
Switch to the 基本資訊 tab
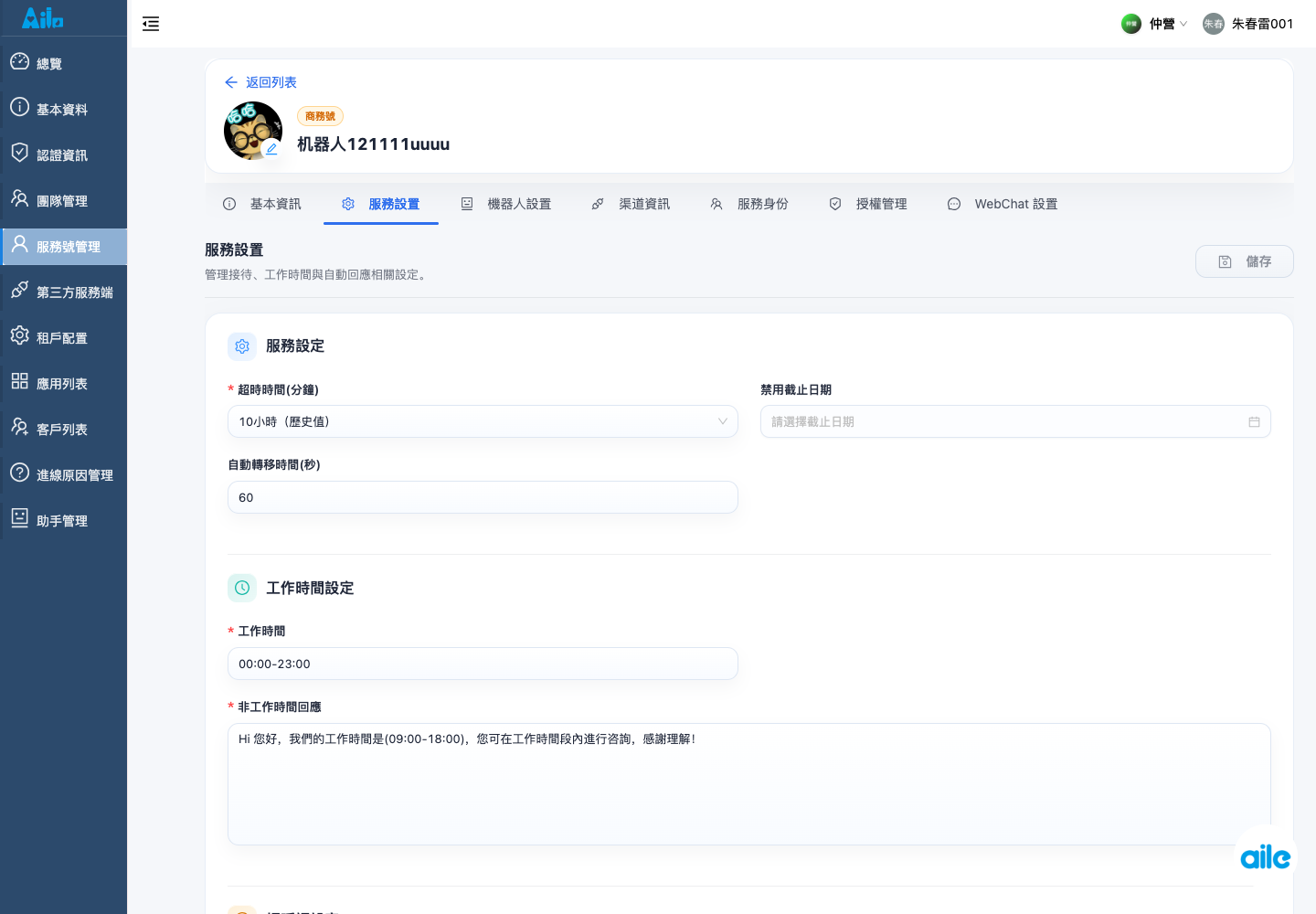point(262,204)
